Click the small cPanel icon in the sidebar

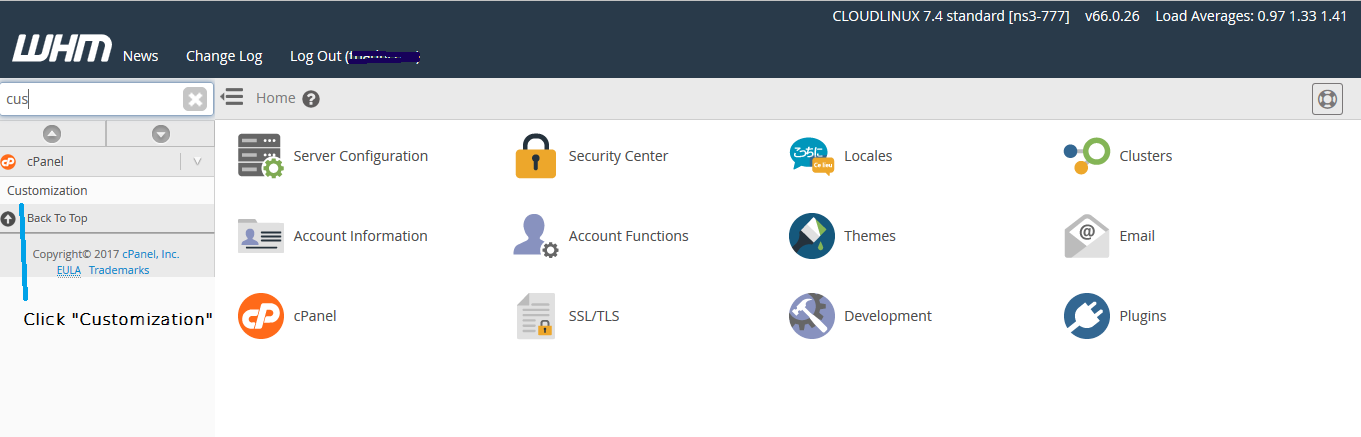9,161
